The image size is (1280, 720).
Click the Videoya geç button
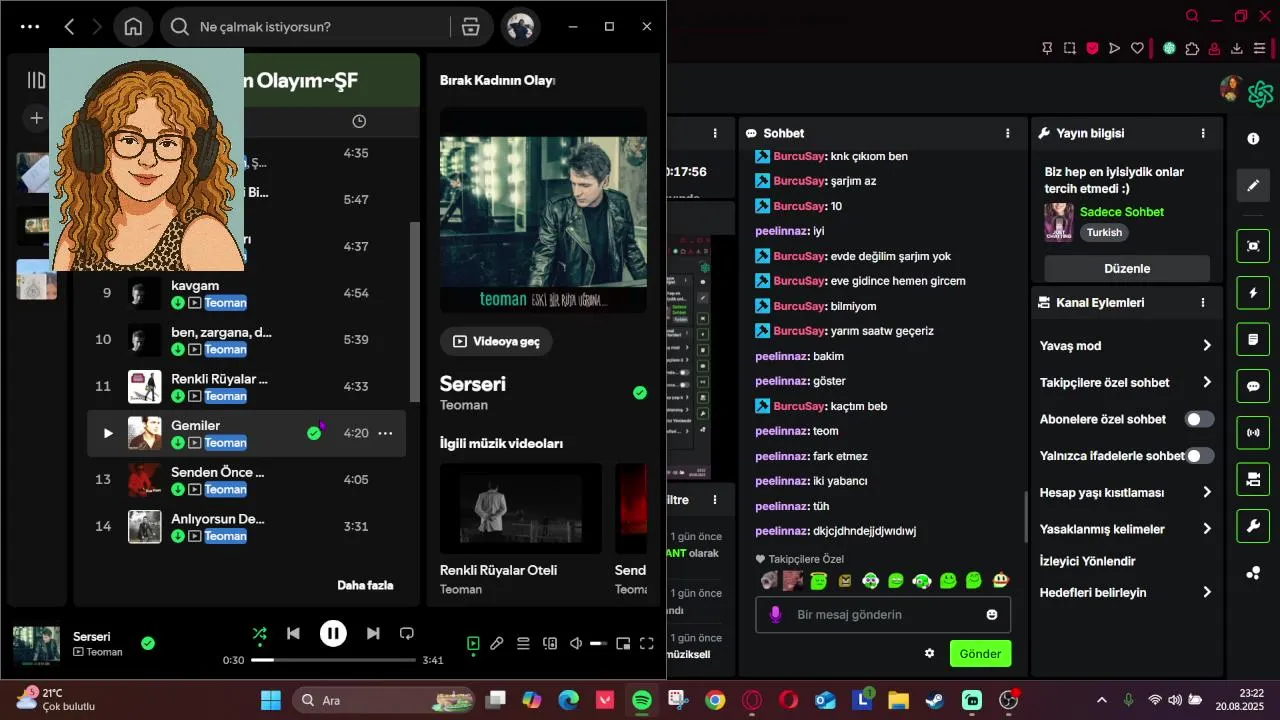tap(496, 341)
